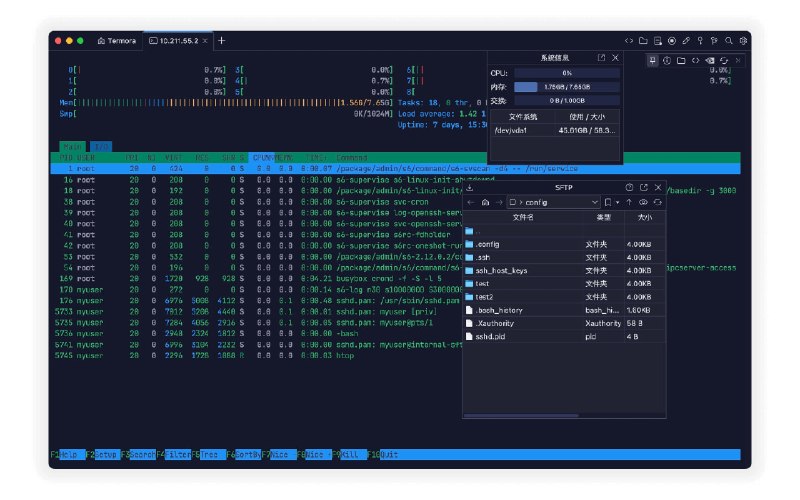Switch to htop Main tab
Image resolution: width=800 pixels, height=500 pixels.
(72, 147)
